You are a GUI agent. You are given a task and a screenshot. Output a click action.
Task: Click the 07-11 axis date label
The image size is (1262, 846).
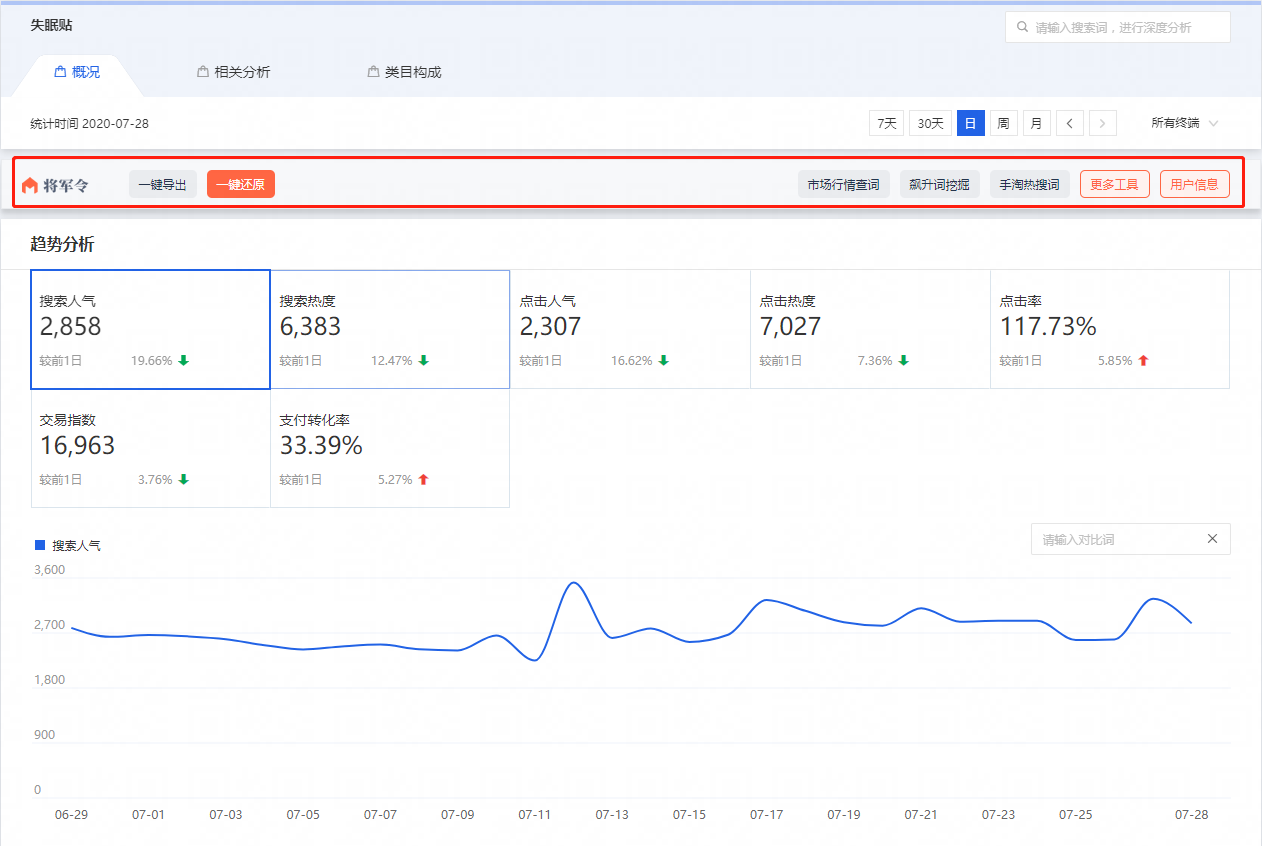click(x=535, y=815)
